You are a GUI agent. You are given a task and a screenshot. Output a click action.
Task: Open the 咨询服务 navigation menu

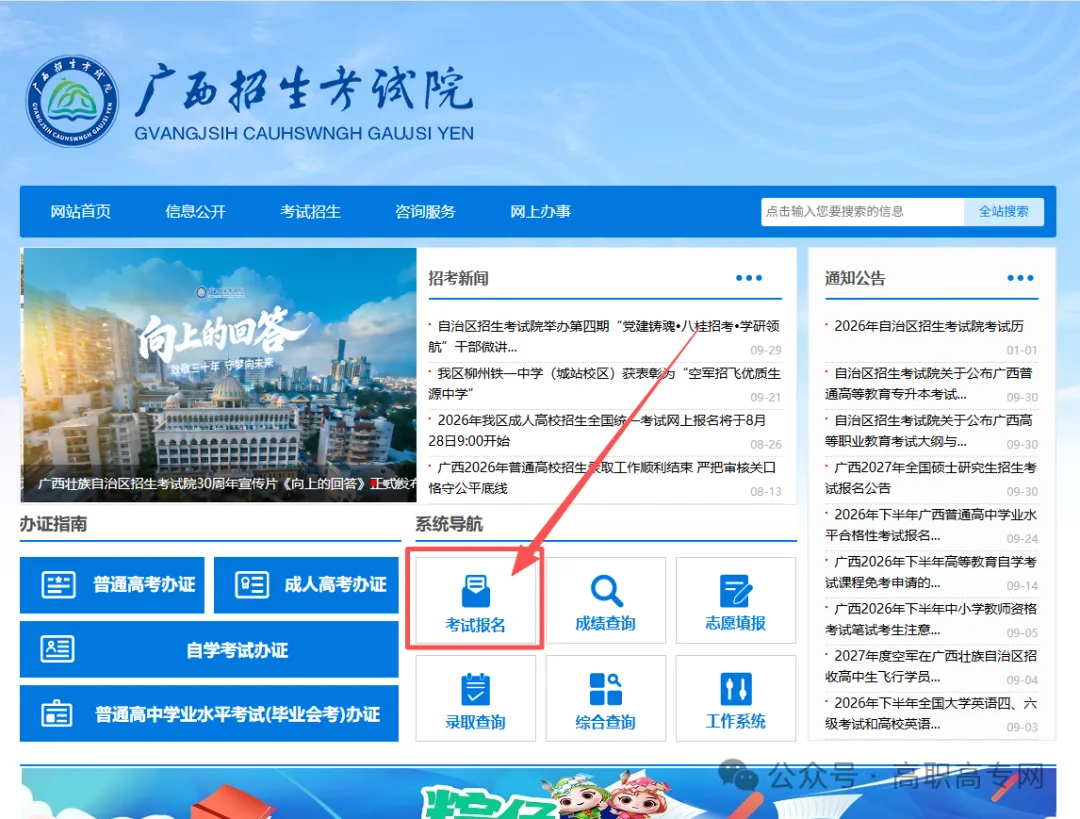[x=426, y=211]
